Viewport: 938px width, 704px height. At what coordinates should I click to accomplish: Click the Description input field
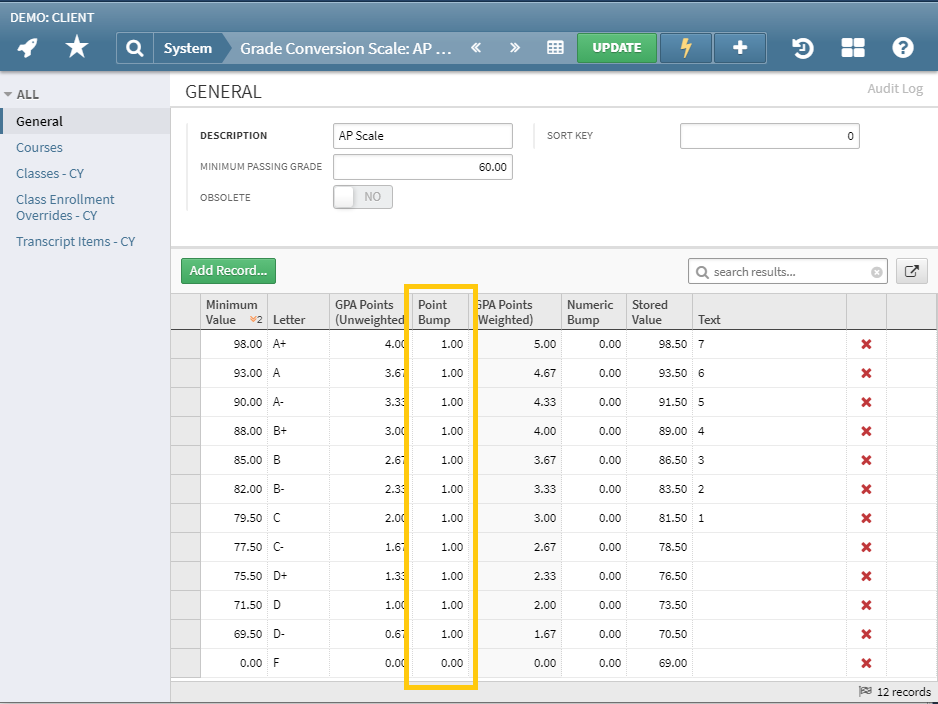coord(422,136)
